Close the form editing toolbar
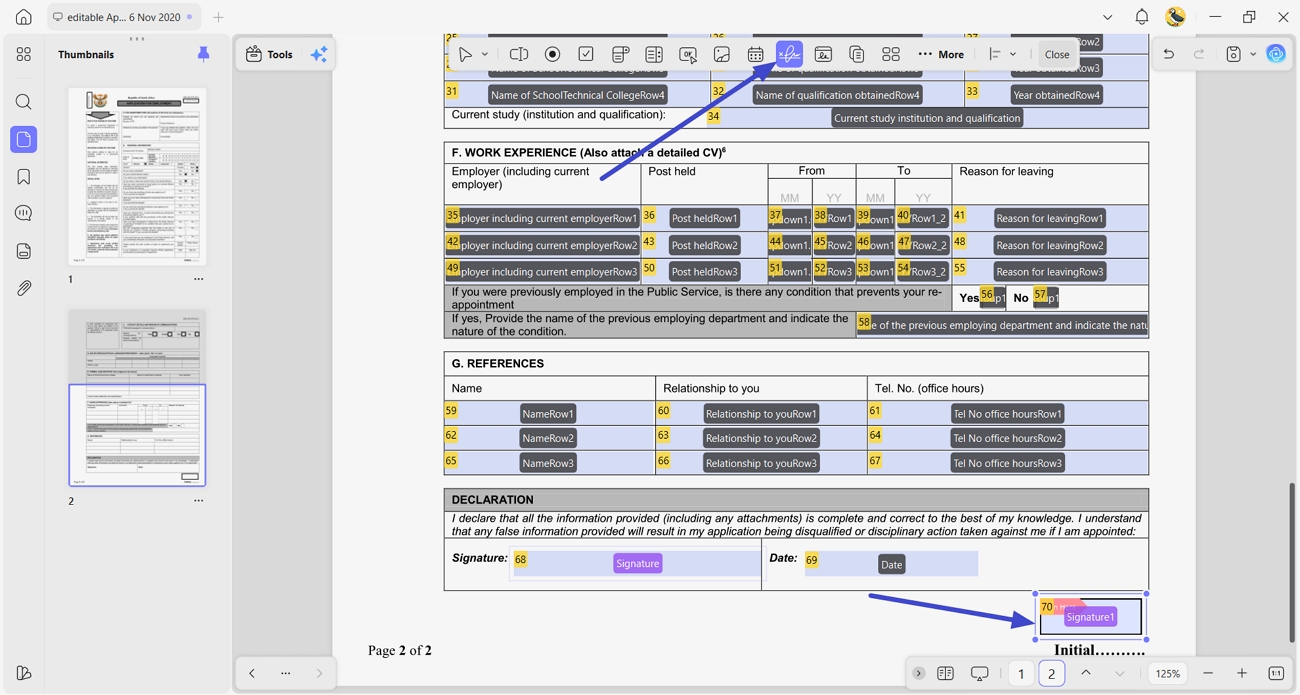1300x695 pixels. (1057, 54)
